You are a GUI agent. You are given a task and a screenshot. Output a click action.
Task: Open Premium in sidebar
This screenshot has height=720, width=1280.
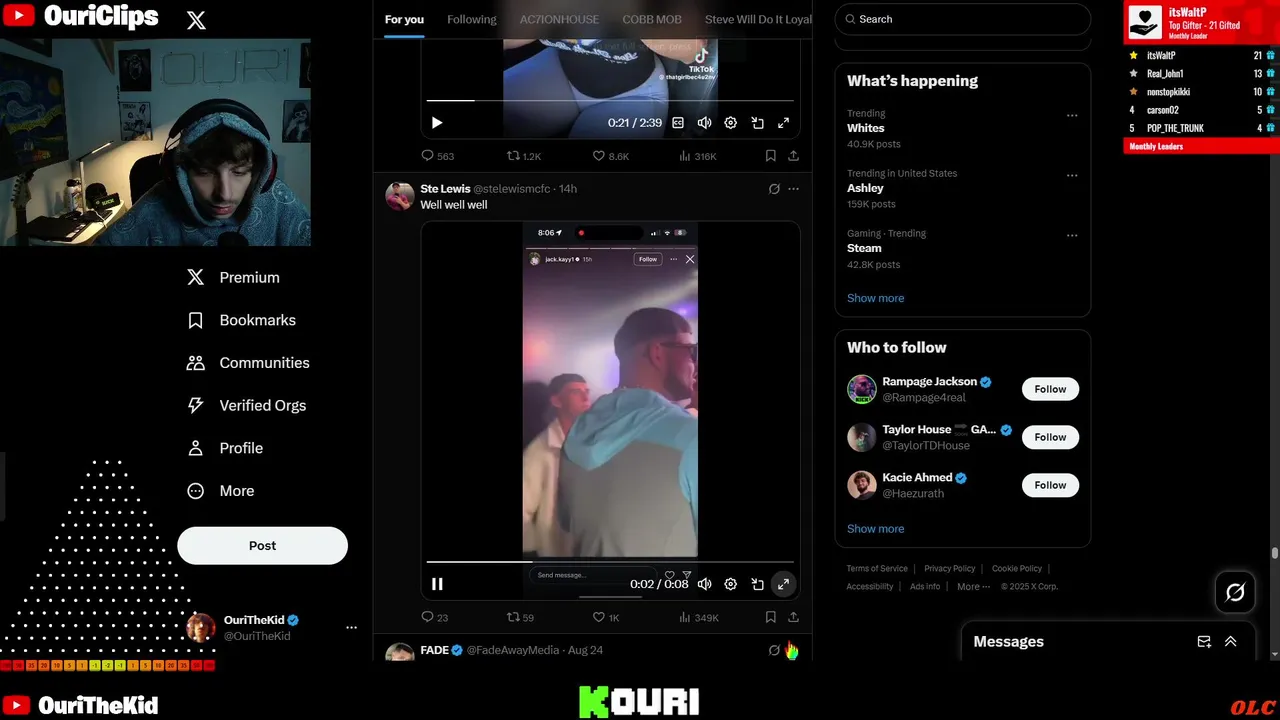point(233,278)
